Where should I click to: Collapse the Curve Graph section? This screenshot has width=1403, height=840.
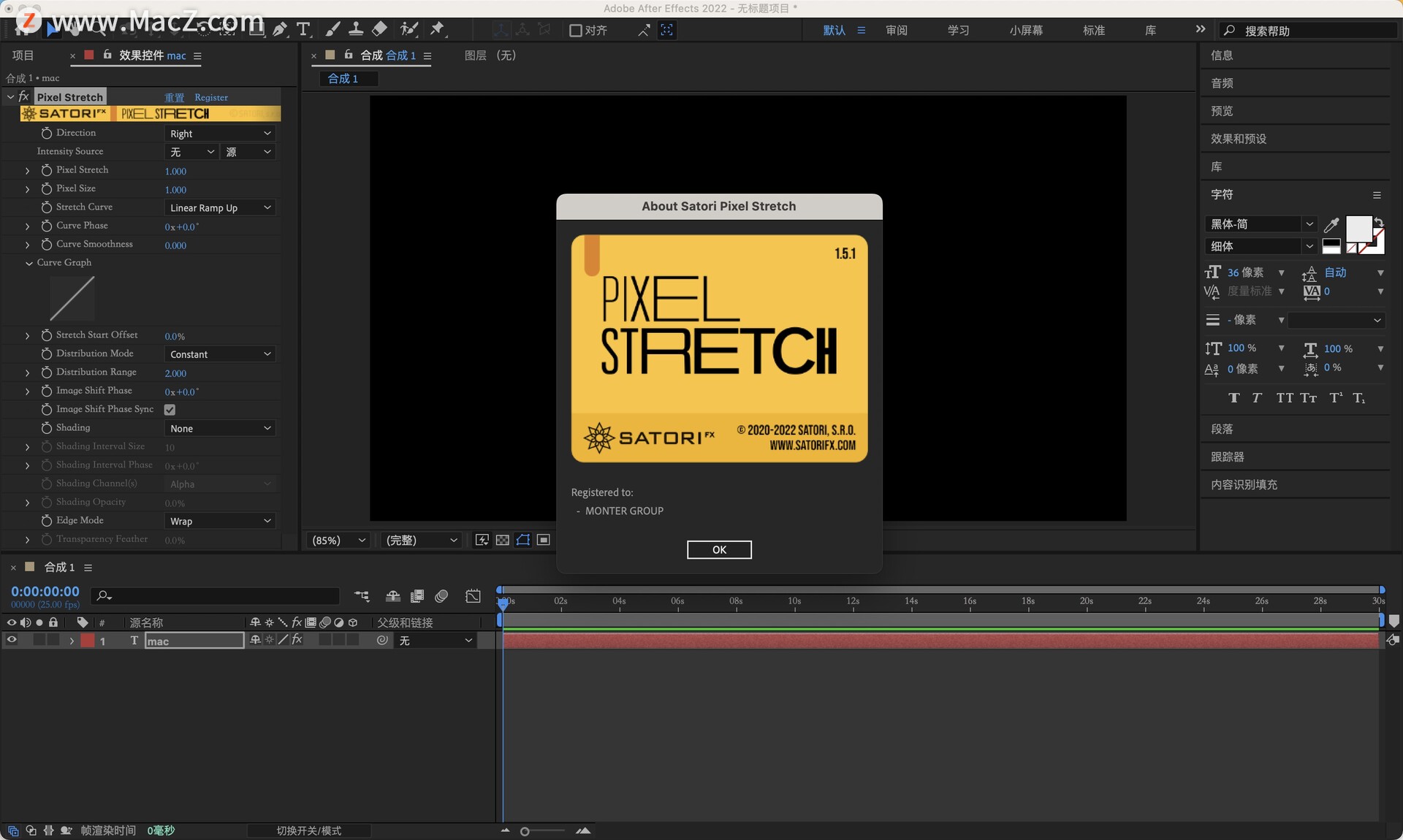28,263
